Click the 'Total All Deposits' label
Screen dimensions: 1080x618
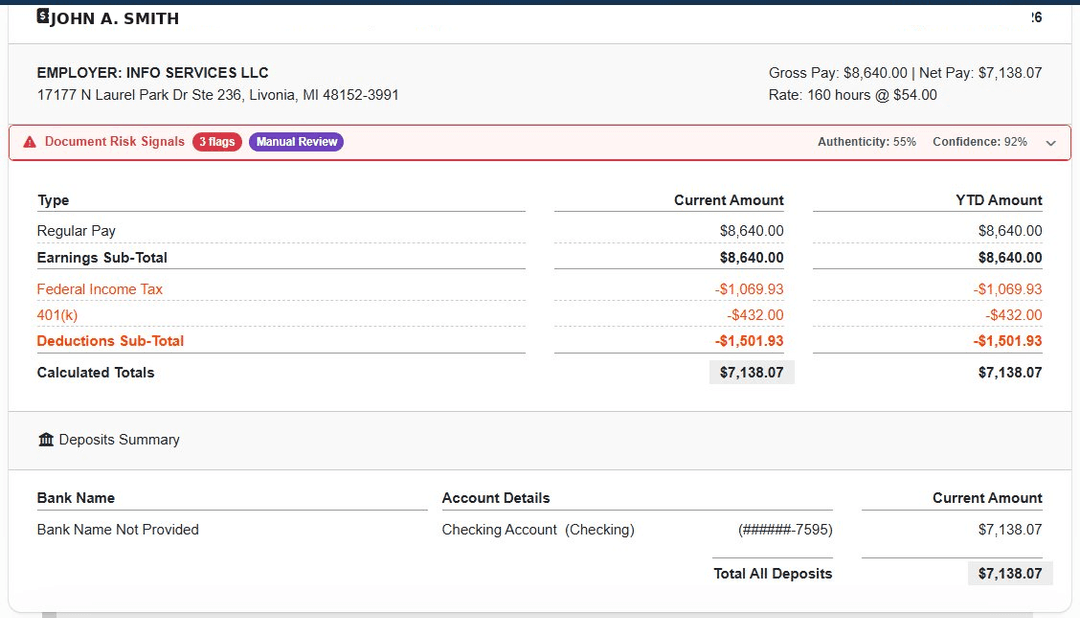point(773,574)
